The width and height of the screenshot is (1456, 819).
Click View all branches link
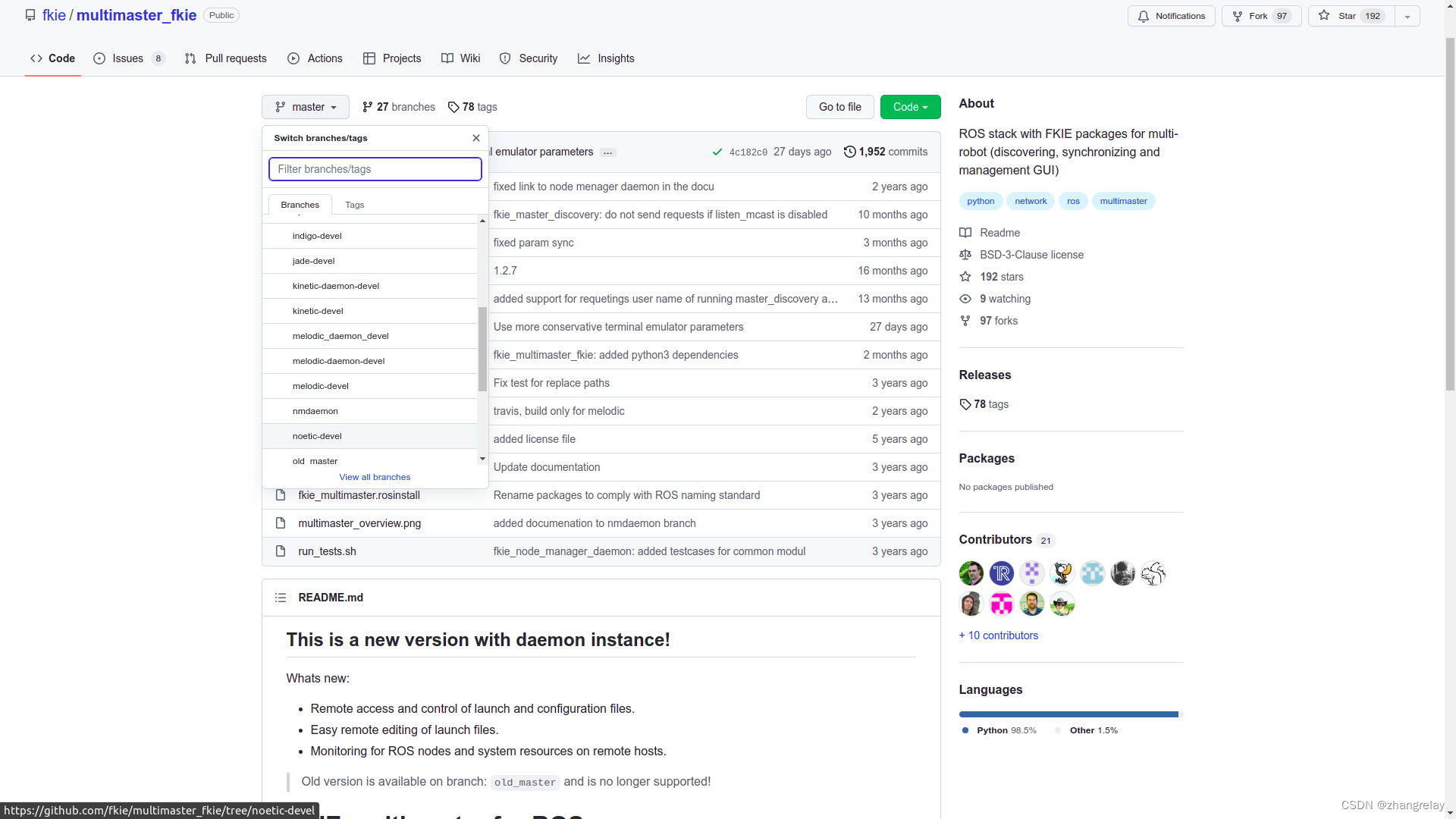(x=375, y=477)
